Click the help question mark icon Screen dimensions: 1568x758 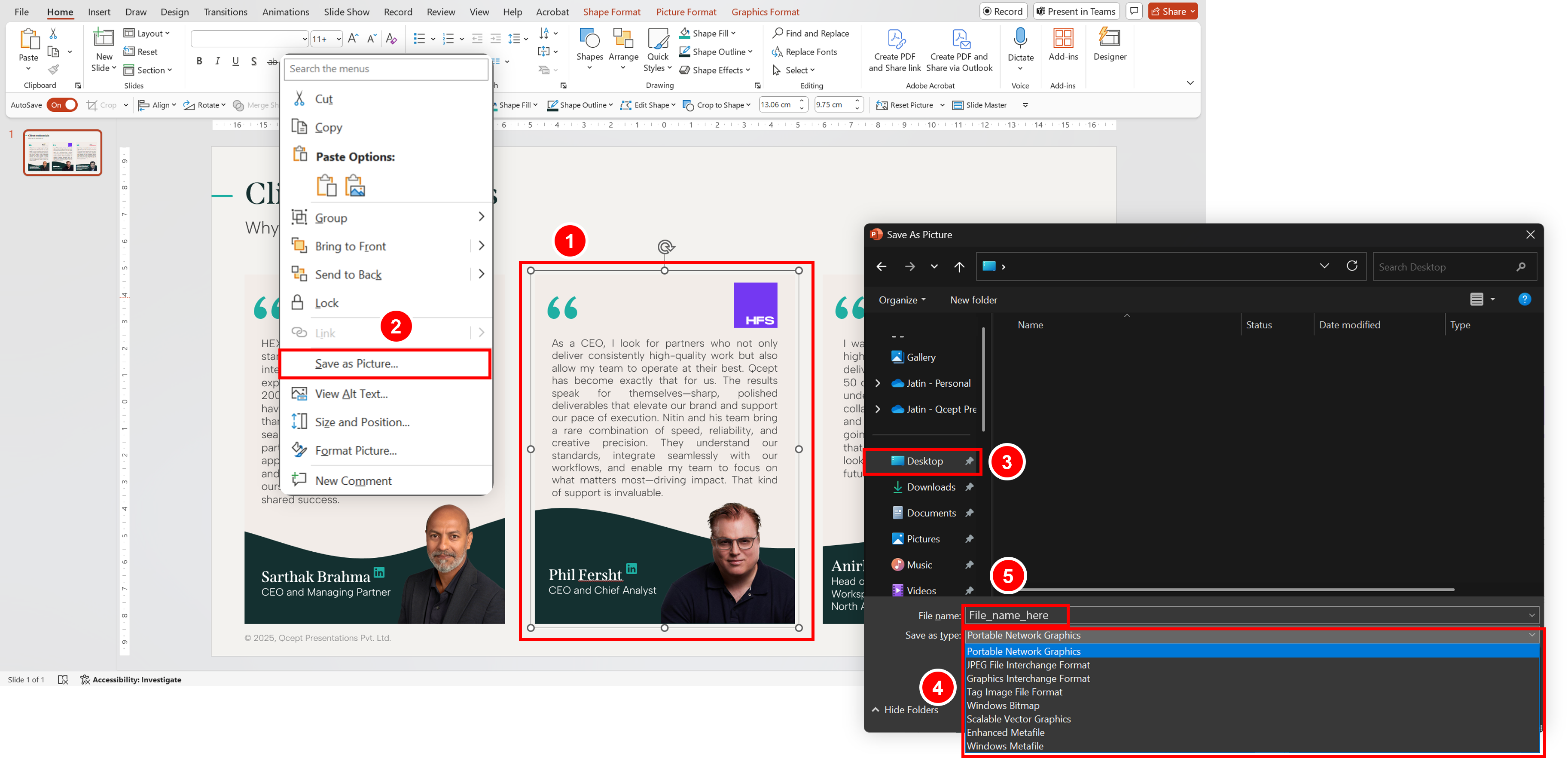[x=1524, y=300]
